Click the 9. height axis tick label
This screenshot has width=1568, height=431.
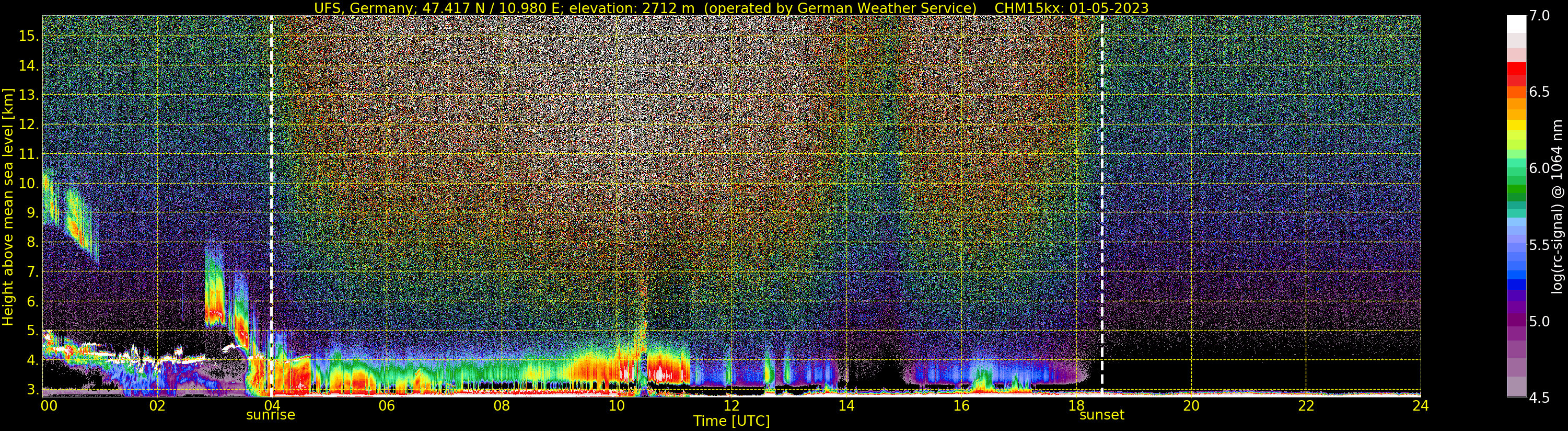point(33,213)
